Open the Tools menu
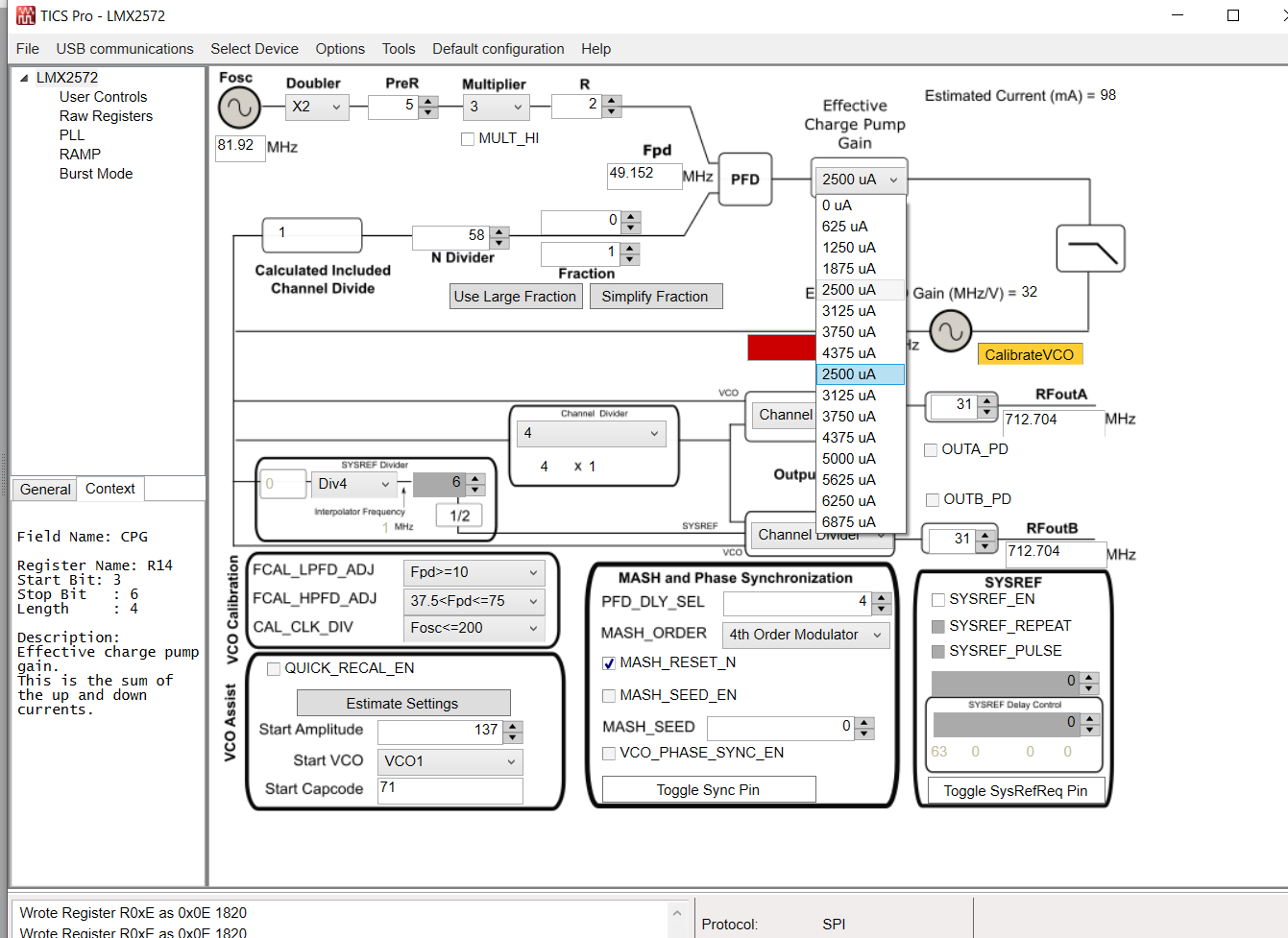Image resolution: width=1288 pixels, height=938 pixels. pos(399,49)
